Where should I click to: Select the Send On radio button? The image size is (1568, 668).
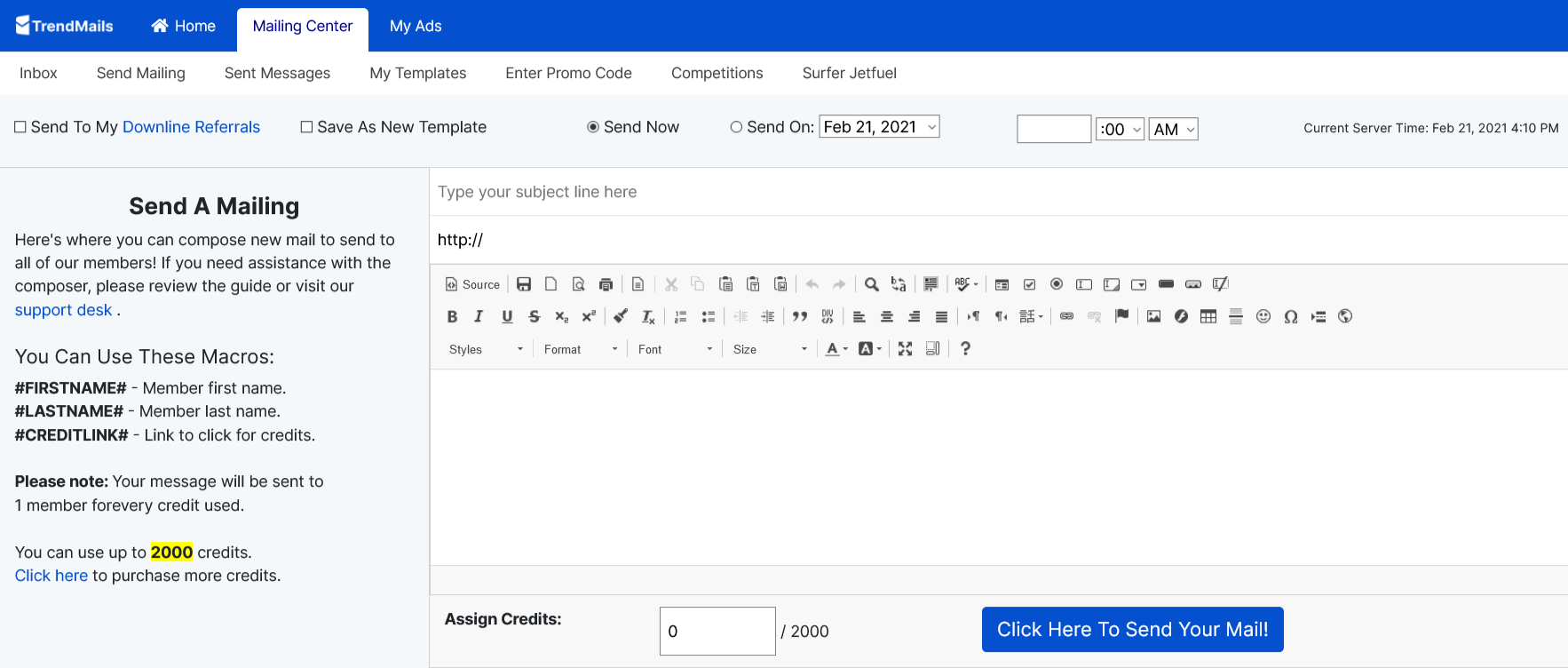(x=736, y=127)
